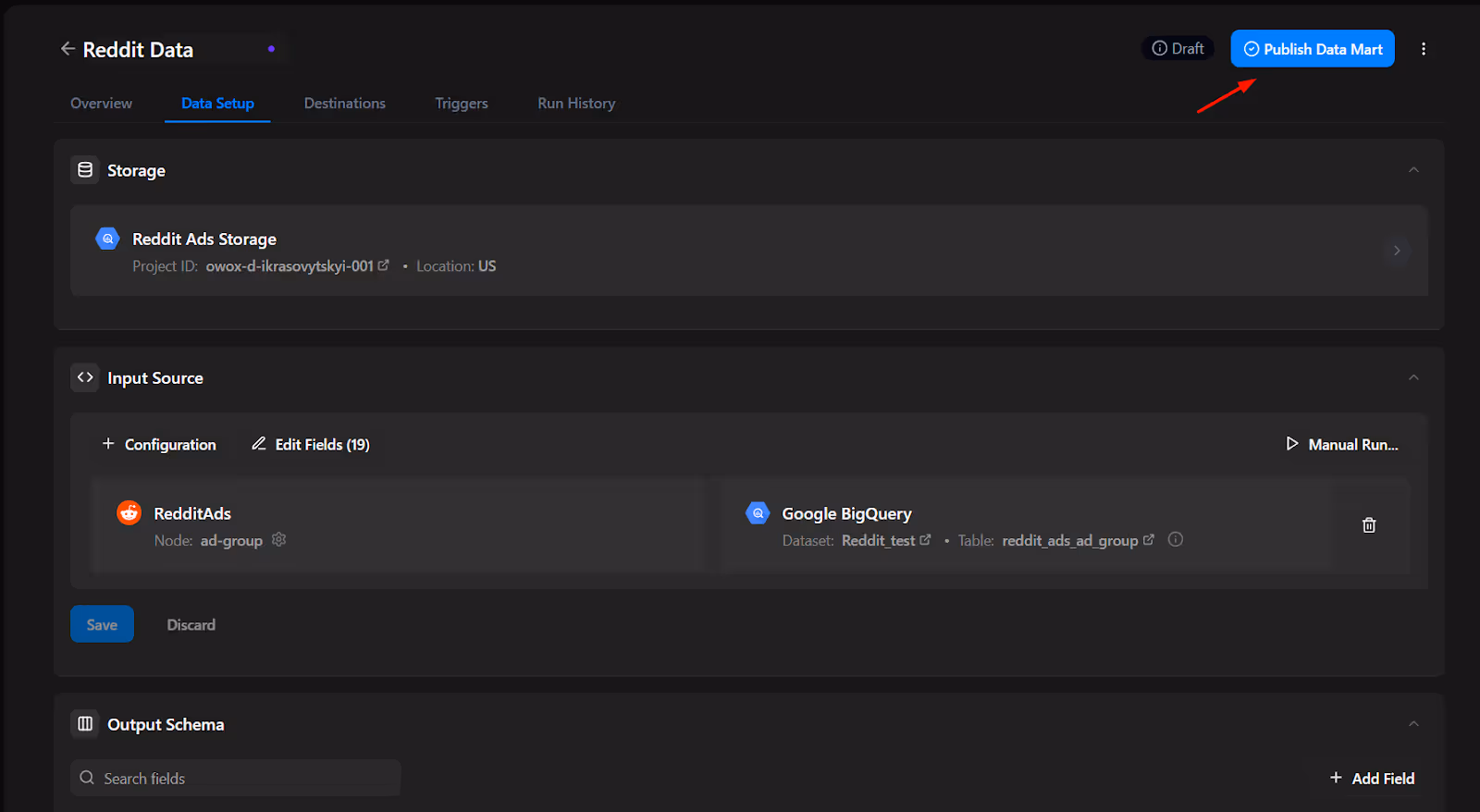
Task: Click the Storage database icon
Action: (85, 170)
